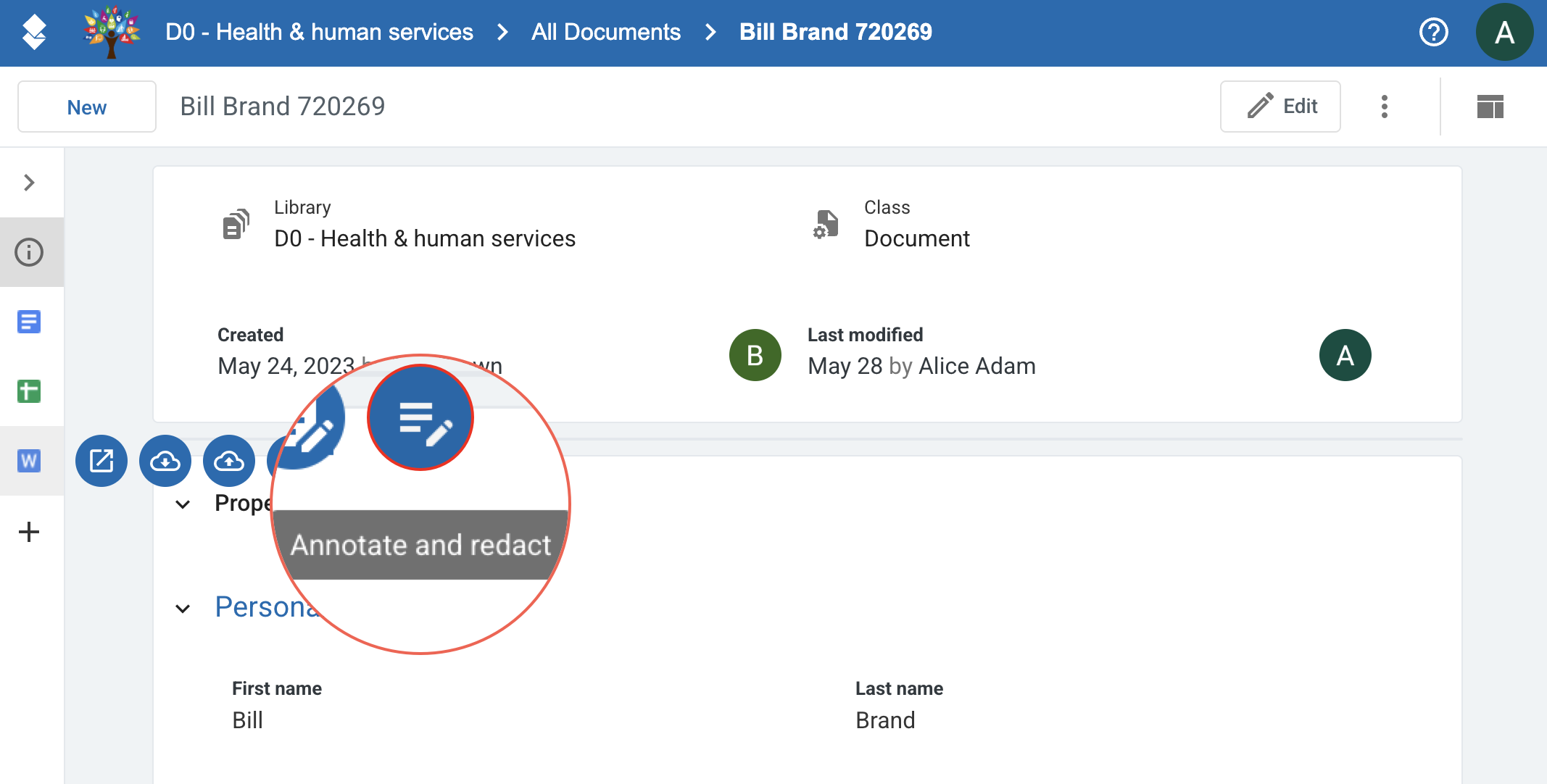This screenshot has width=1547, height=784.
Task: Click Alice Adam's A avatar in details
Action: click(x=1345, y=355)
